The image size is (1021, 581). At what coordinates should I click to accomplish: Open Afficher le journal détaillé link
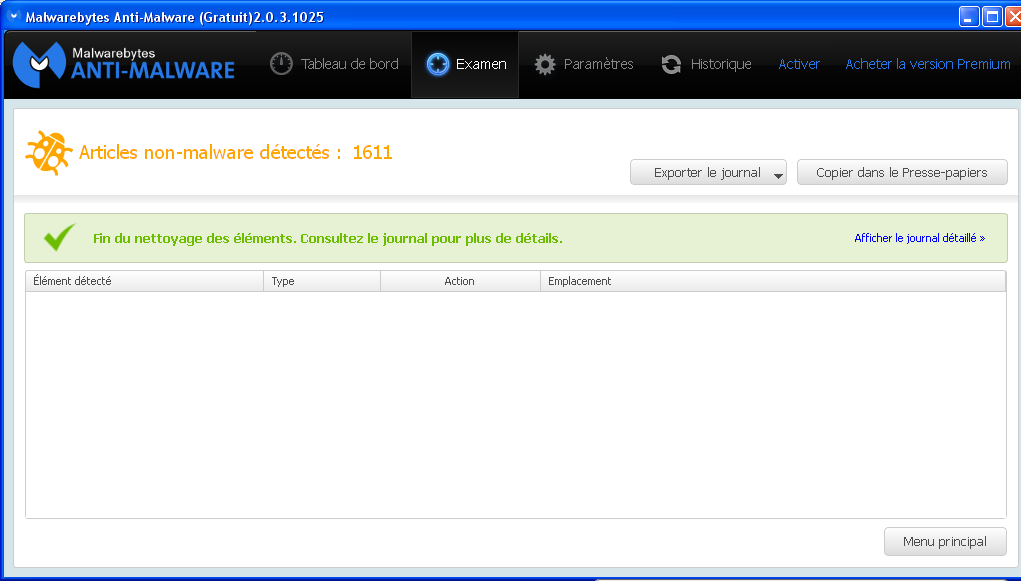(919, 238)
